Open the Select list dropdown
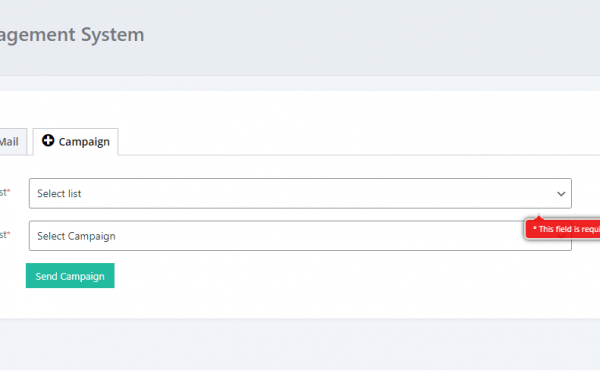600x370 pixels. click(x=300, y=193)
